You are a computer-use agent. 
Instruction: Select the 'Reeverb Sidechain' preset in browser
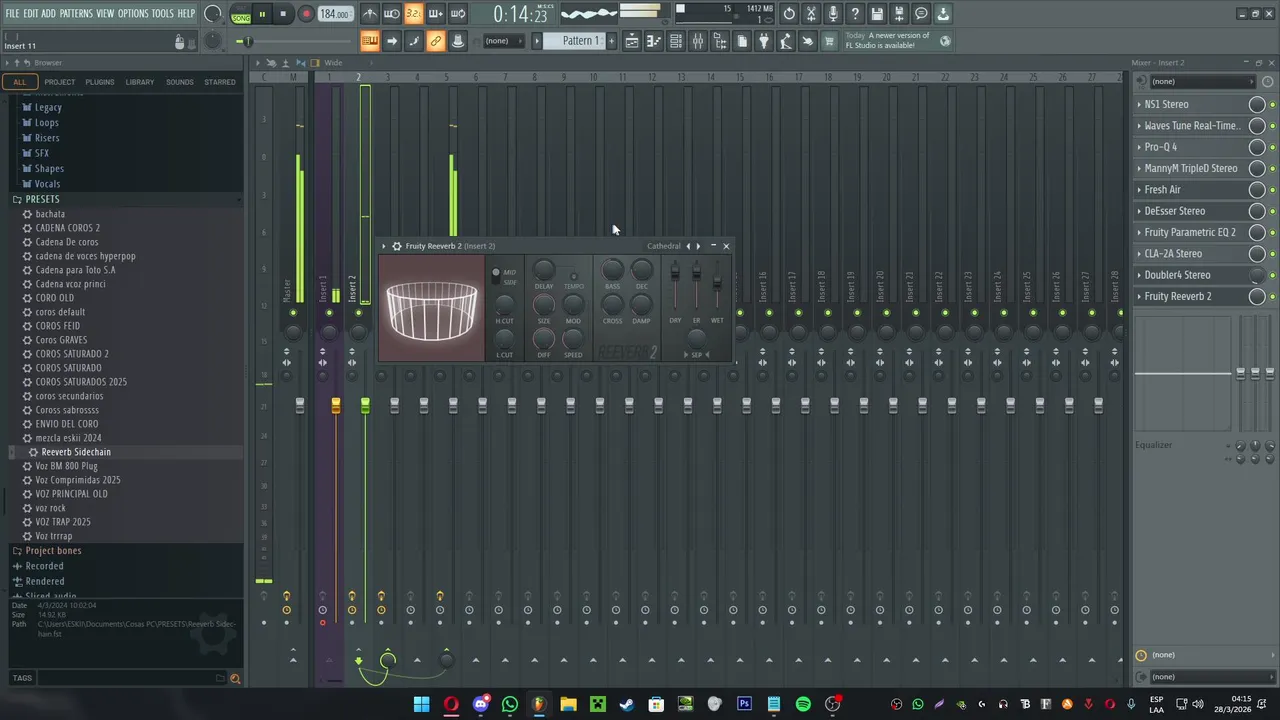coord(76,452)
